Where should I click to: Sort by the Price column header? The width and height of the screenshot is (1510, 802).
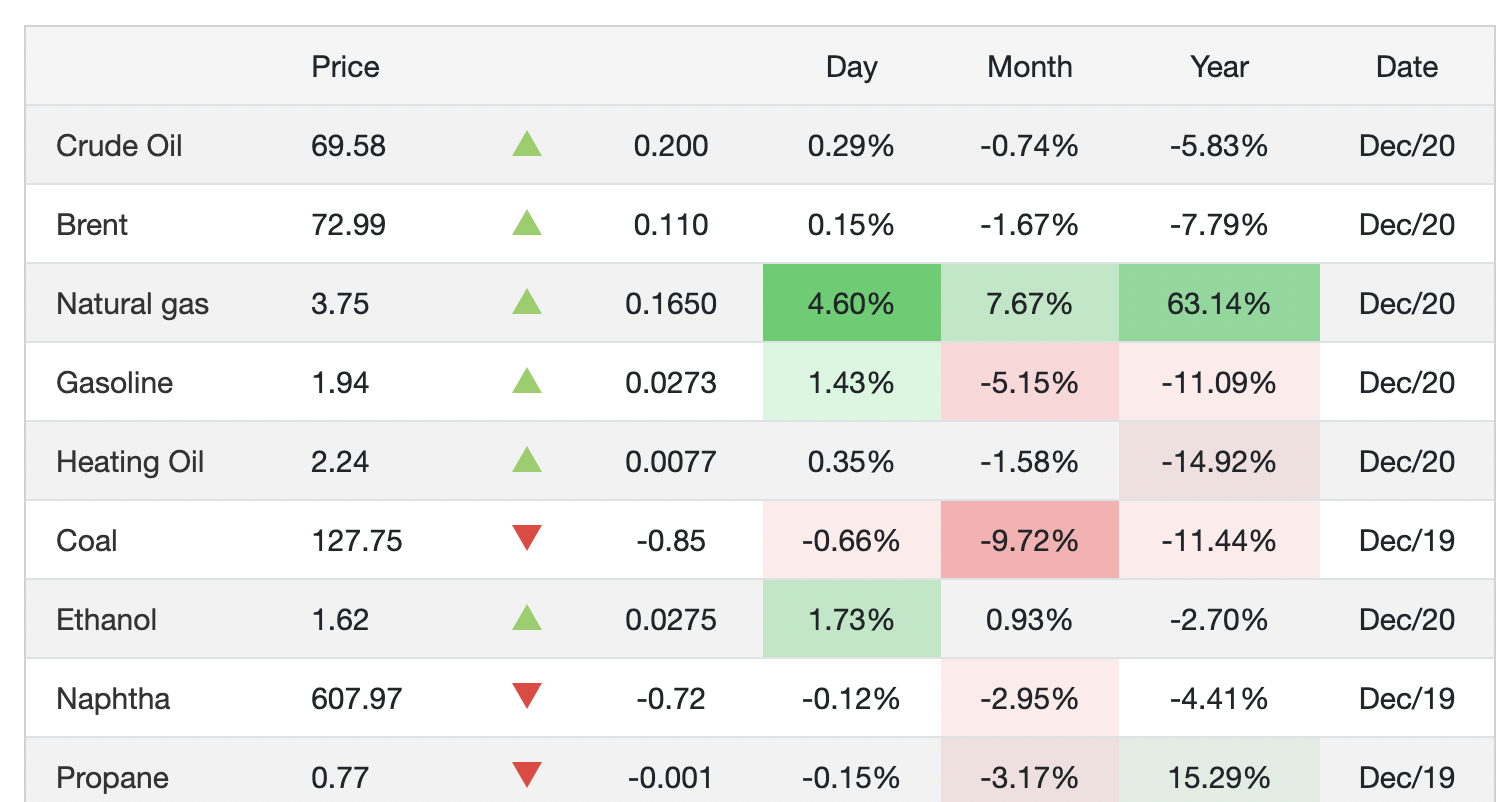pyautogui.click(x=346, y=67)
